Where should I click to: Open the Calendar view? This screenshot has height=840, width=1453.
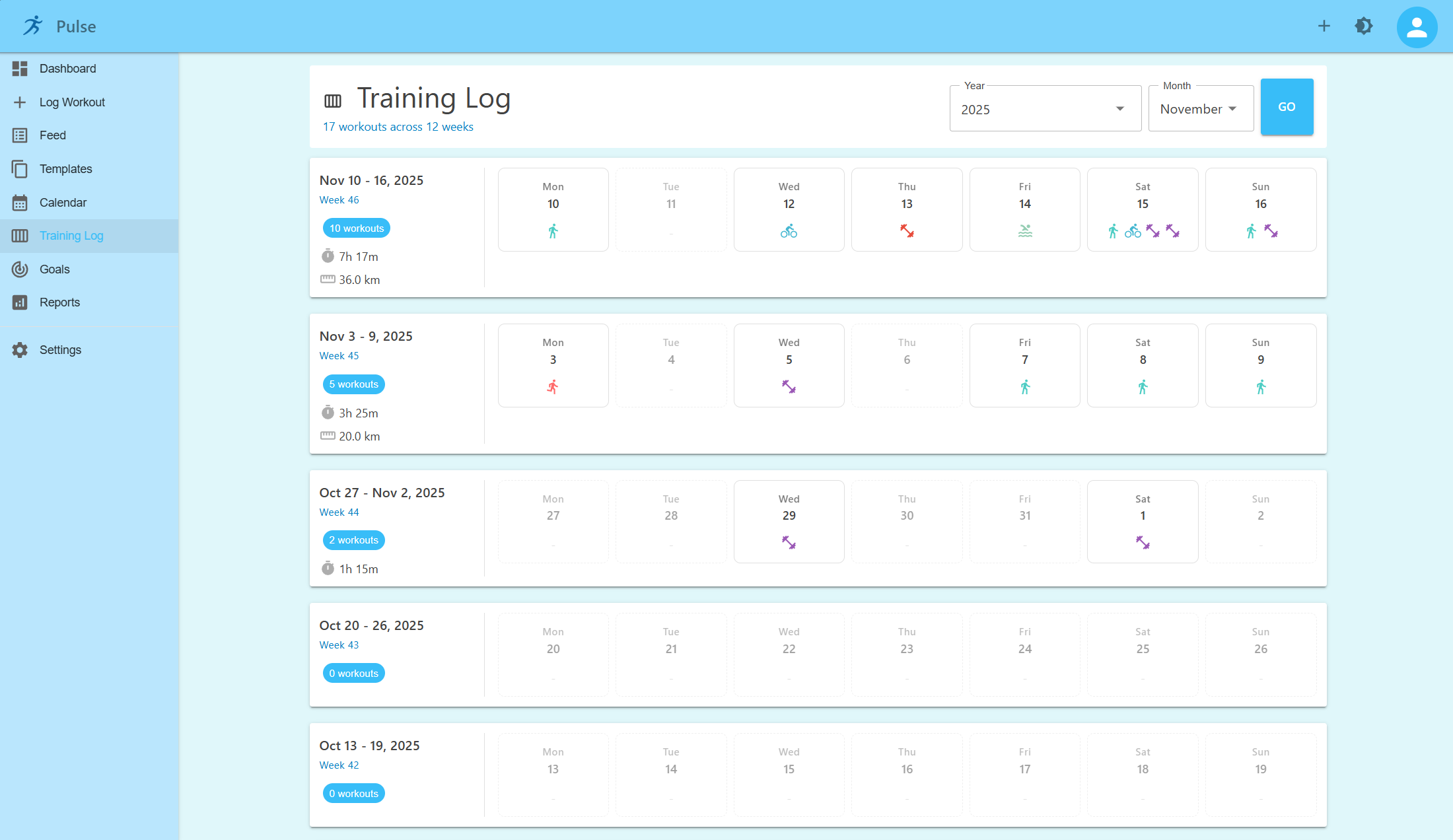pos(62,202)
